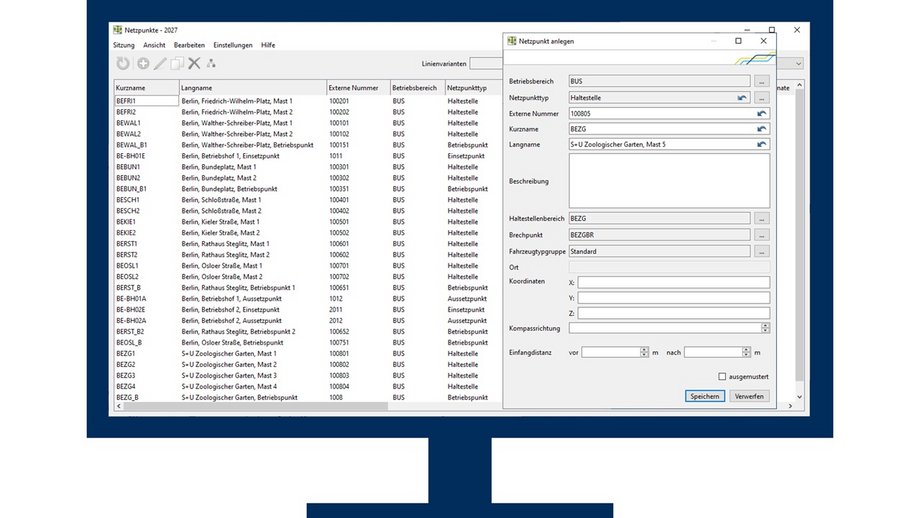Screen dimensions: 920x518
Task: Open the Einstellungen menu
Action: tap(233, 45)
